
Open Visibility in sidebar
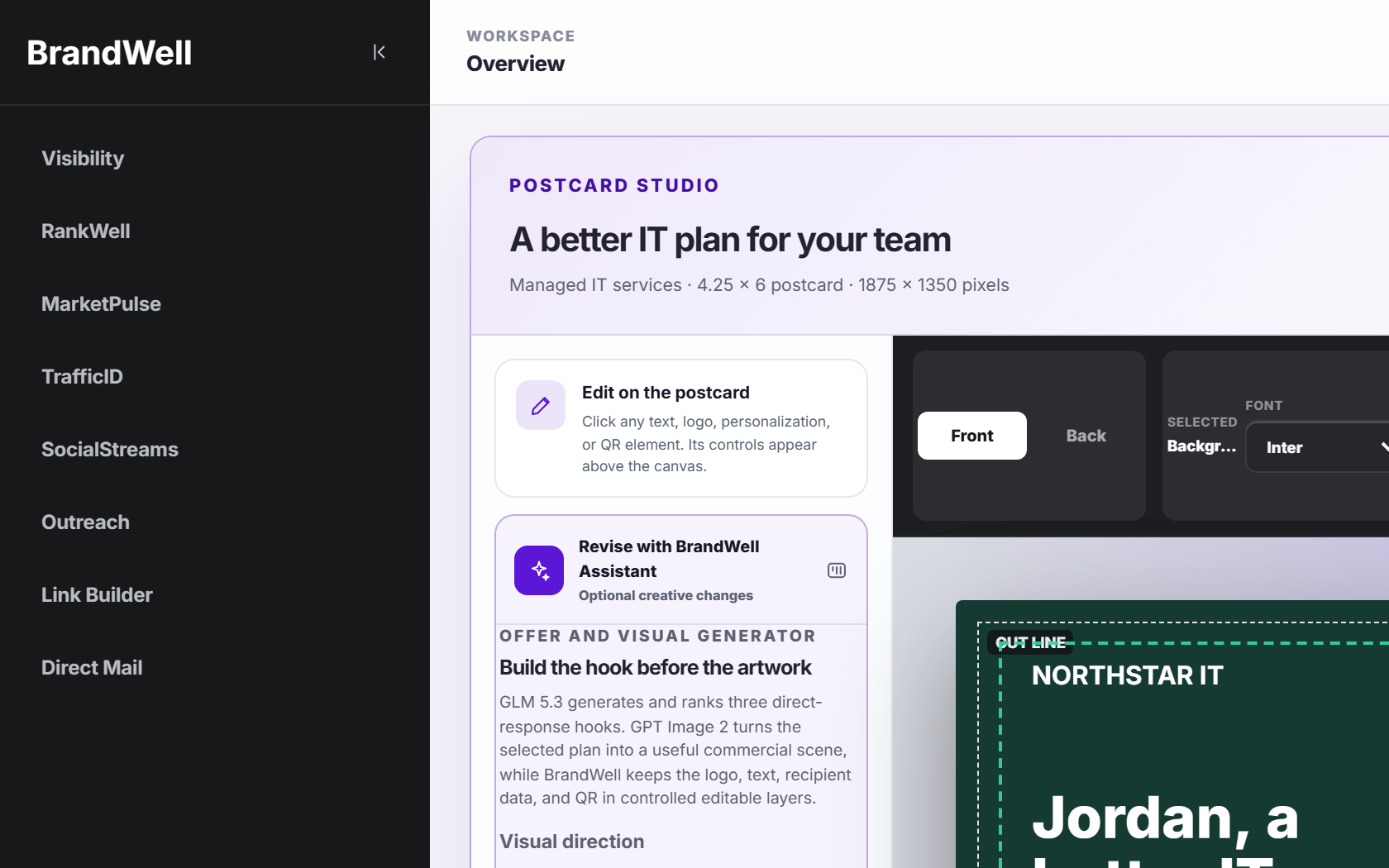coord(83,159)
